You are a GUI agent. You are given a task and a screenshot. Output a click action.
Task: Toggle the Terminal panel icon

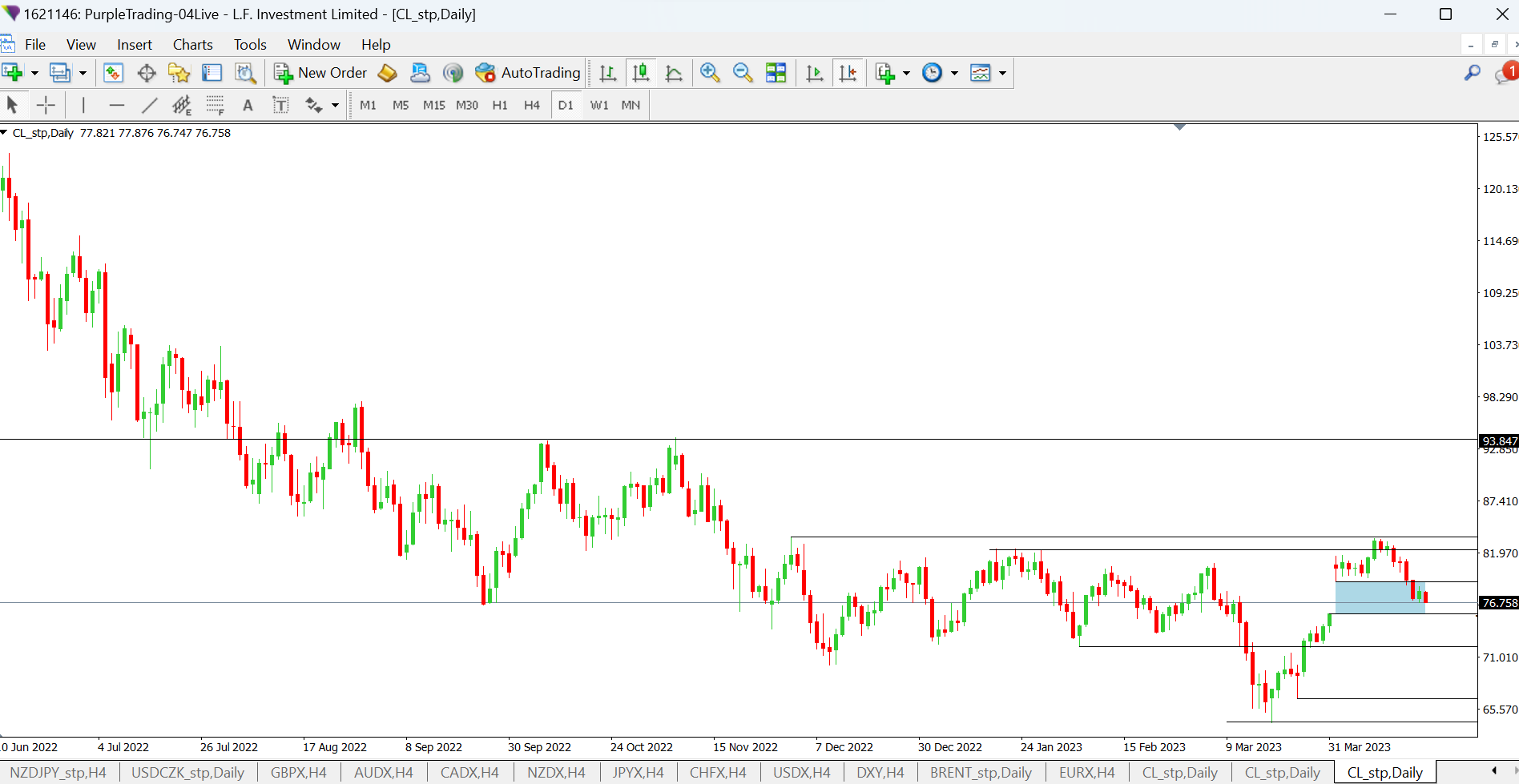[212, 73]
